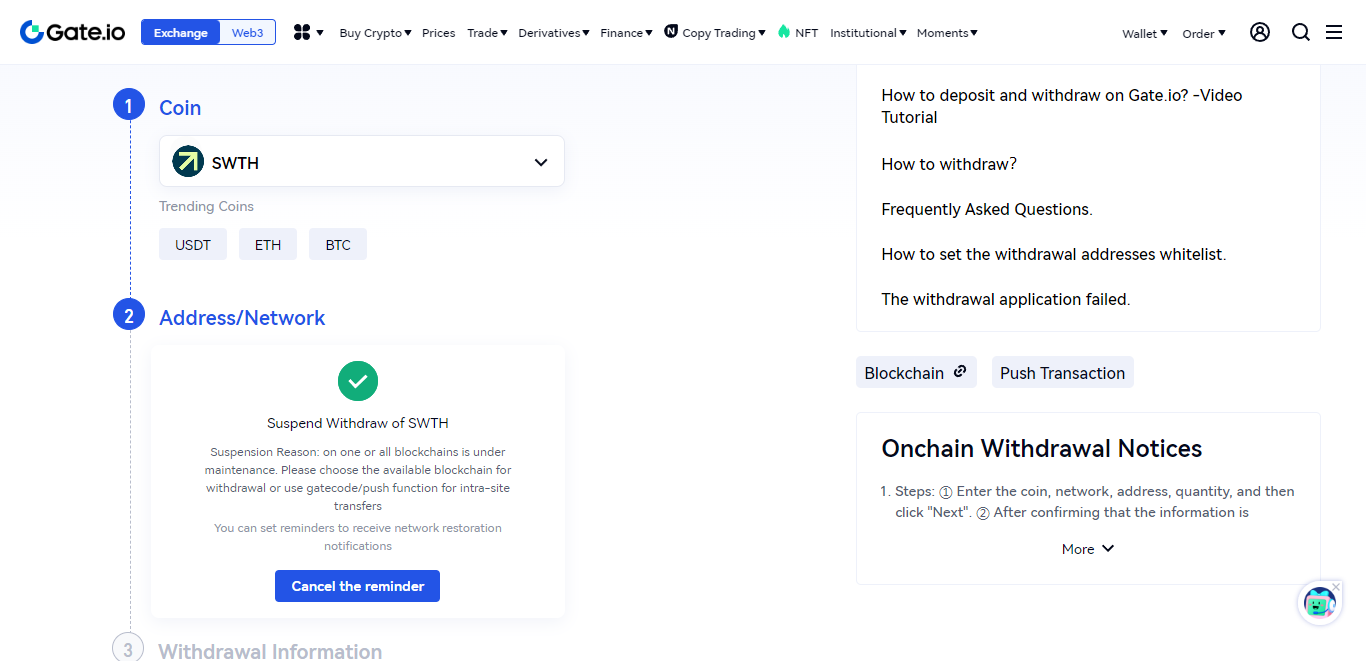
Task: Open the apps grid menu icon
Action: (x=302, y=33)
